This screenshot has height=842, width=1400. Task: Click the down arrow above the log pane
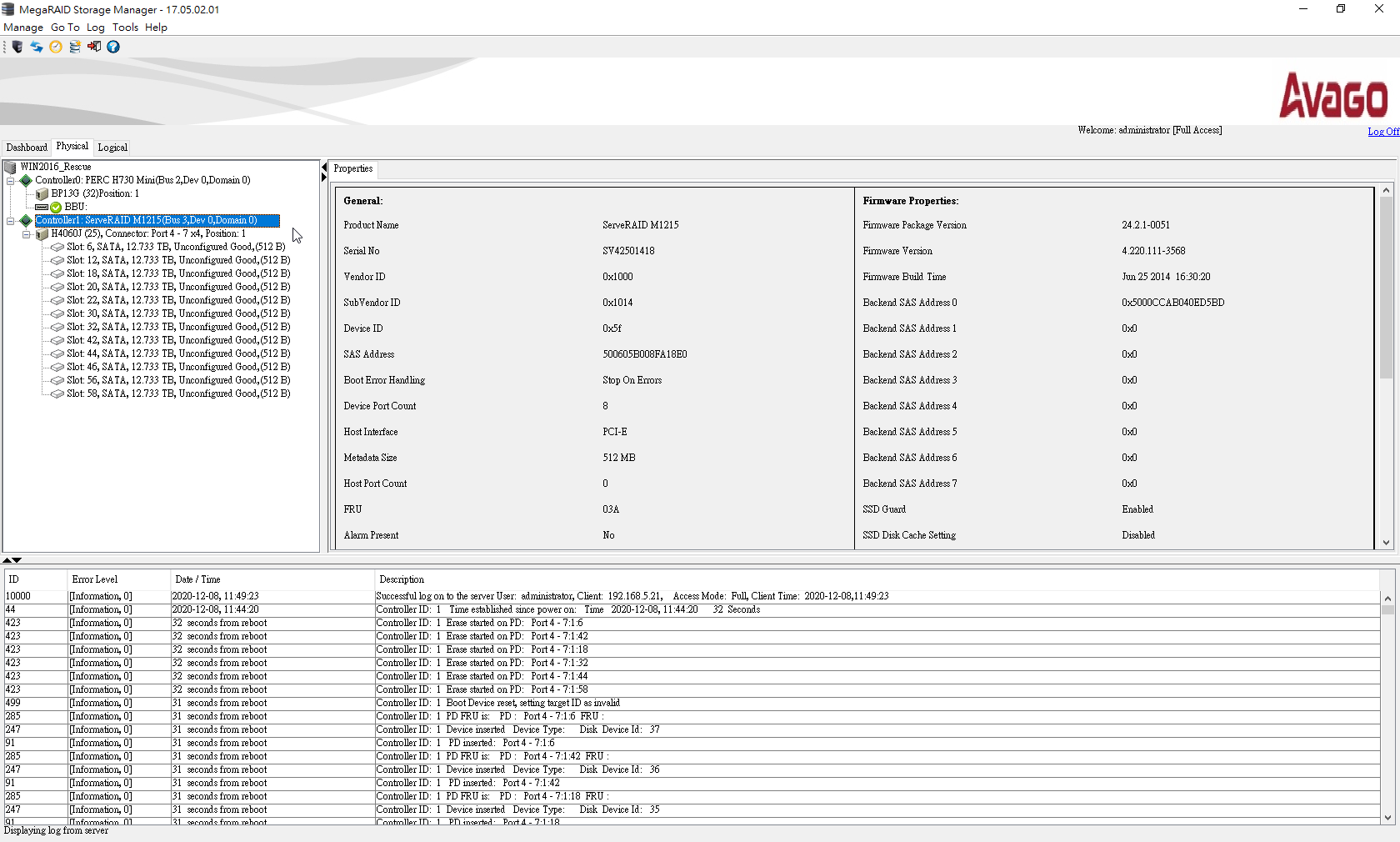pyautogui.click(x=17, y=560)
